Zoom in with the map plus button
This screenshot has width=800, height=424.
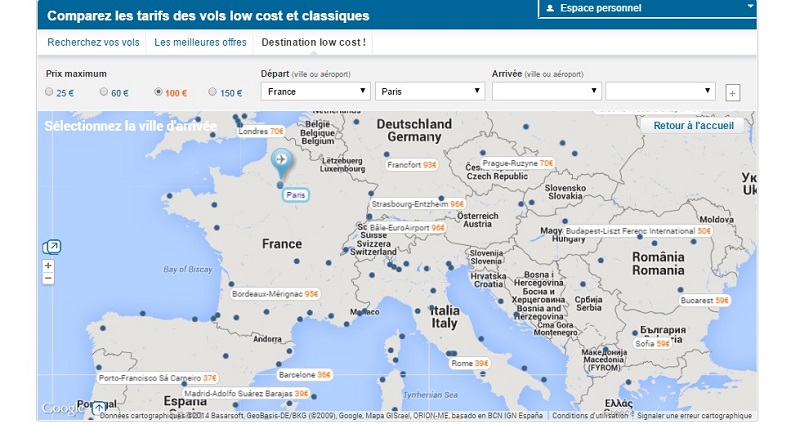(48, 266)
